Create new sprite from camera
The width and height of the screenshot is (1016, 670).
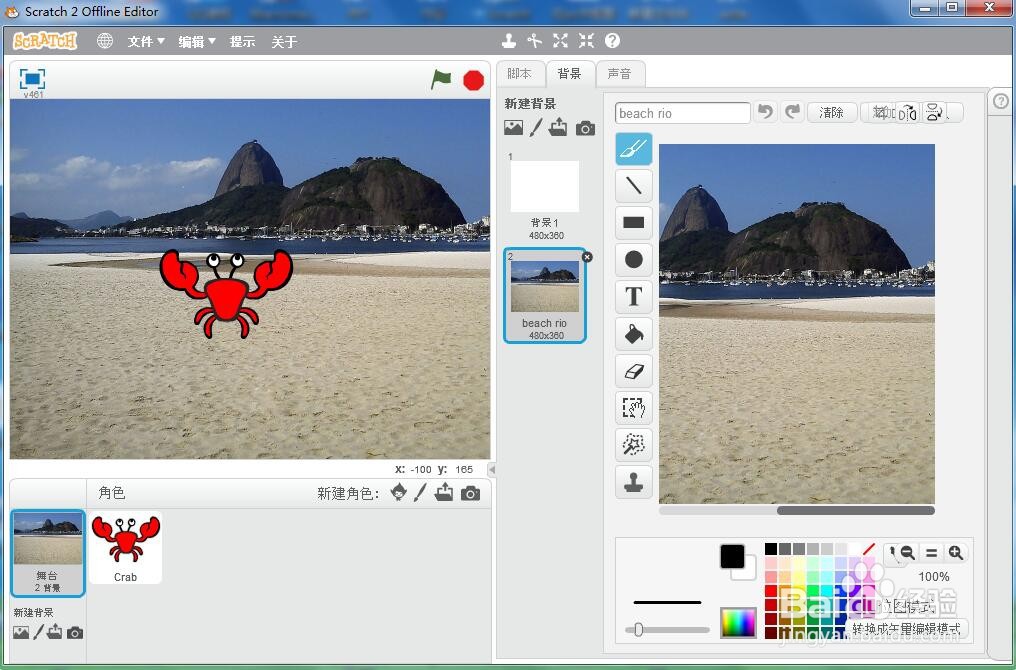point(470,494)
